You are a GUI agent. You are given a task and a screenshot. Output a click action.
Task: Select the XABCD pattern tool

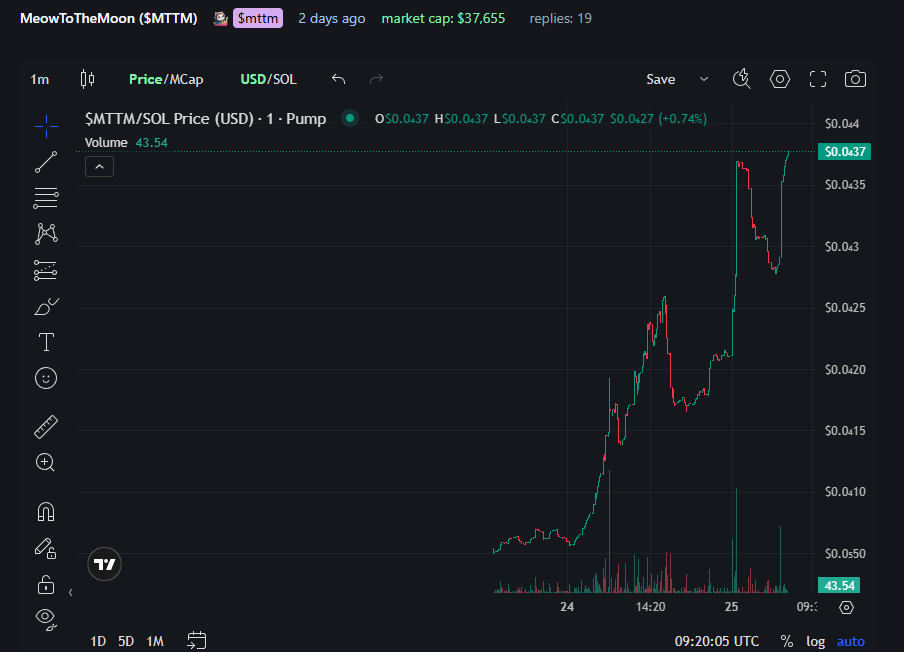tap(46, 233)
